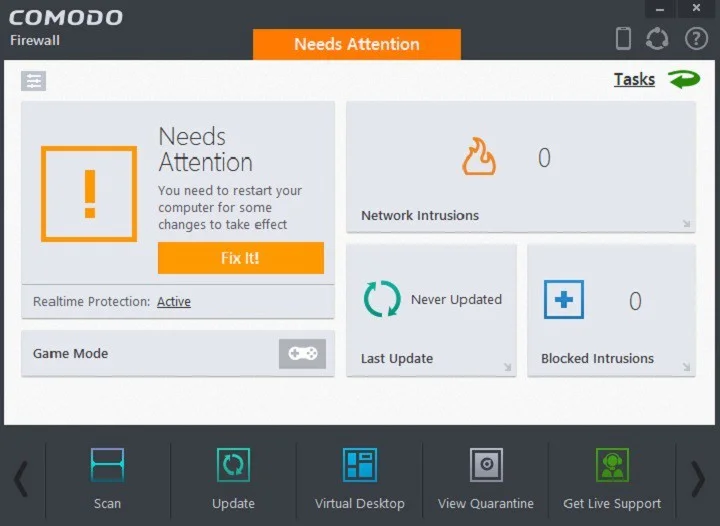Open the Tasks link
Viewport: 720px width, 526px height.
[x=634, y=79]
